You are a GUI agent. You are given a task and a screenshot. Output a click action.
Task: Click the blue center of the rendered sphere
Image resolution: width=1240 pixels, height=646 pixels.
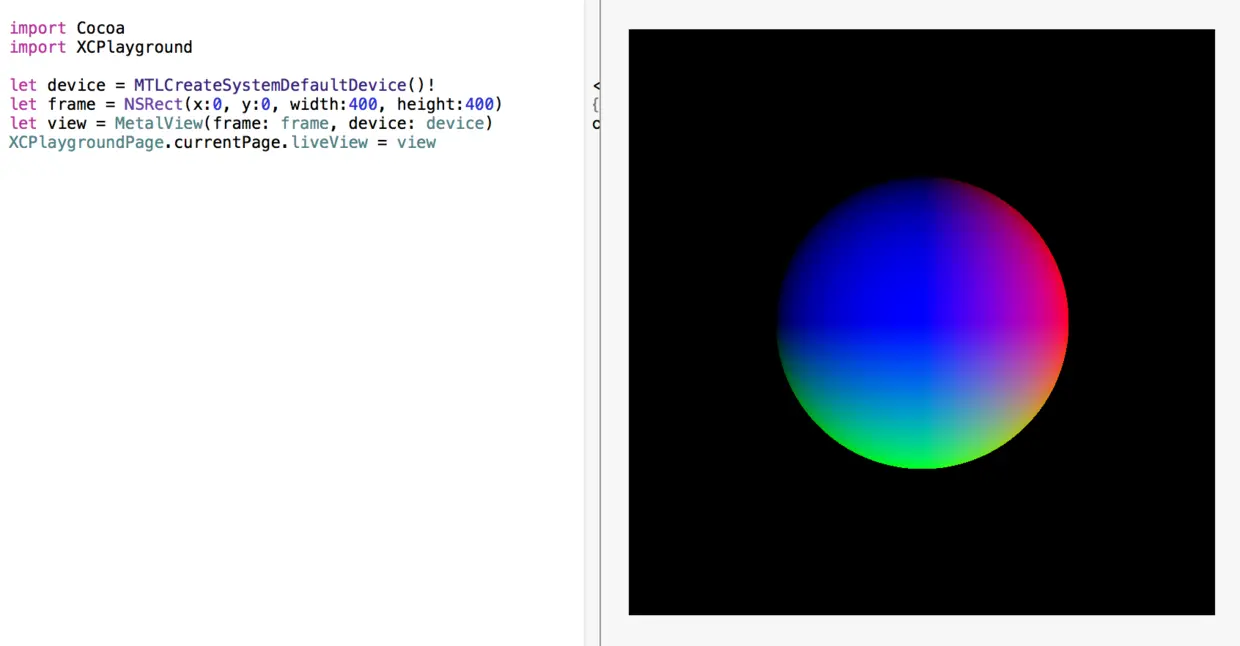[x=922, y=322]
